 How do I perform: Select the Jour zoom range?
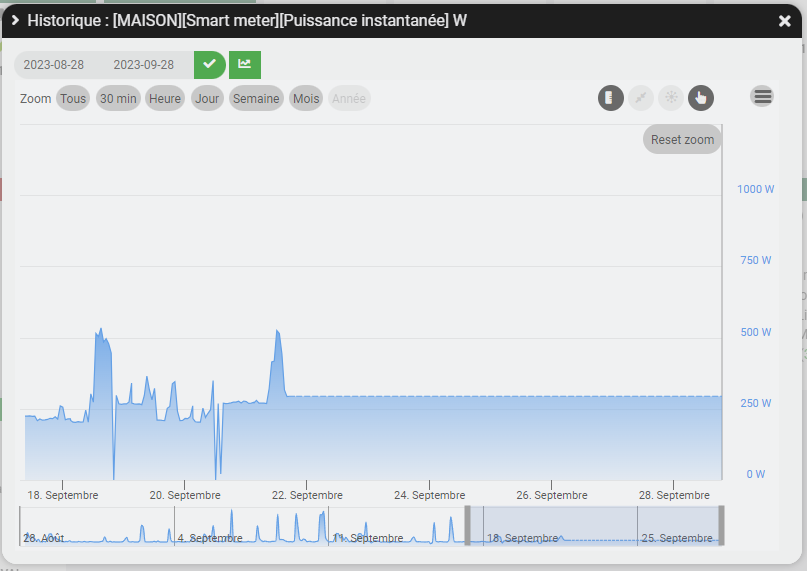click(207, 98)
